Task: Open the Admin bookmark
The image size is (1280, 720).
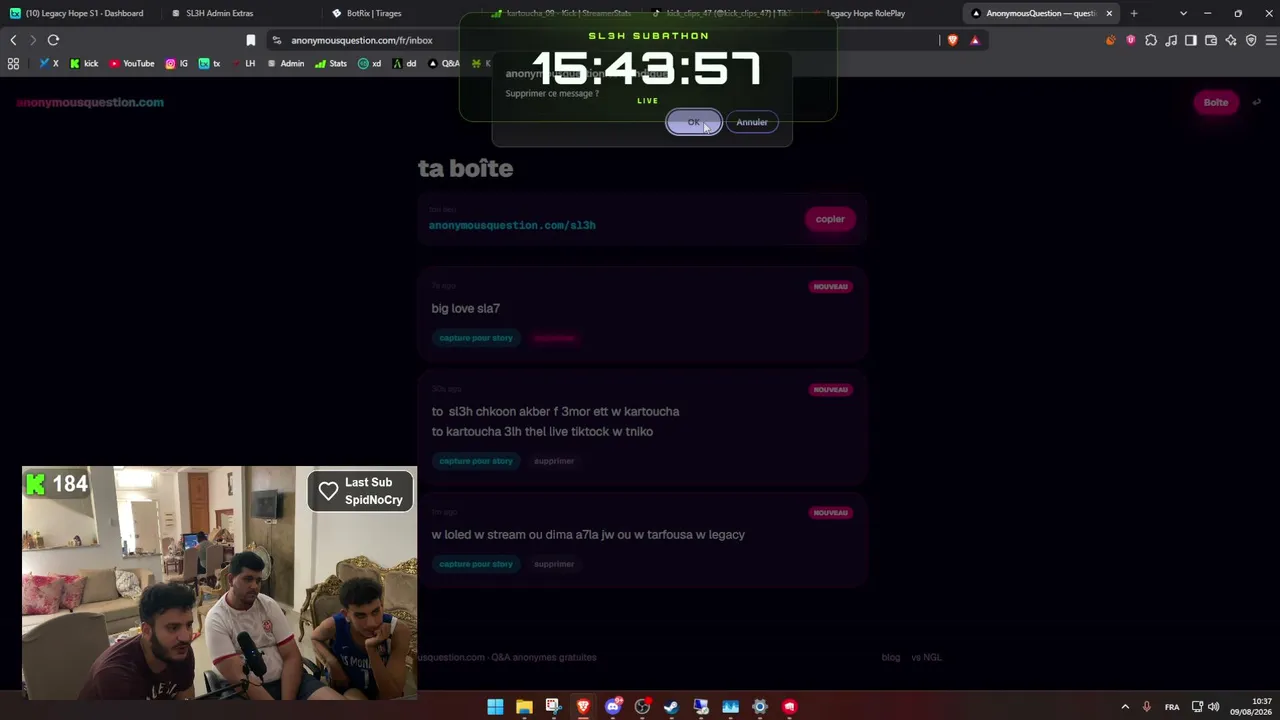Action: point(286,63)
